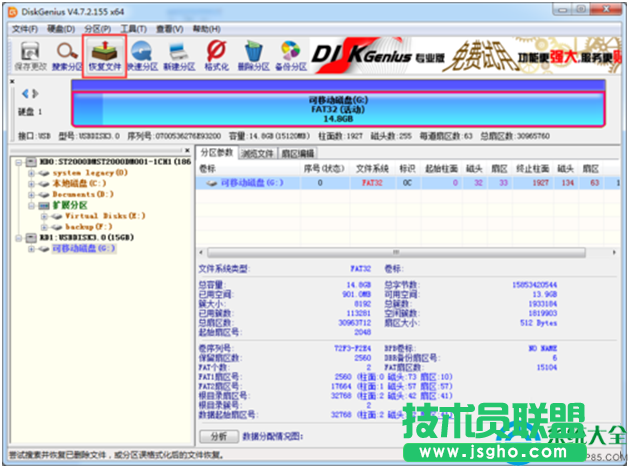Expand the 可移动磁盘 (G:) tree node
This screenshot has height=468, width=630.
(x=31, y=249)
